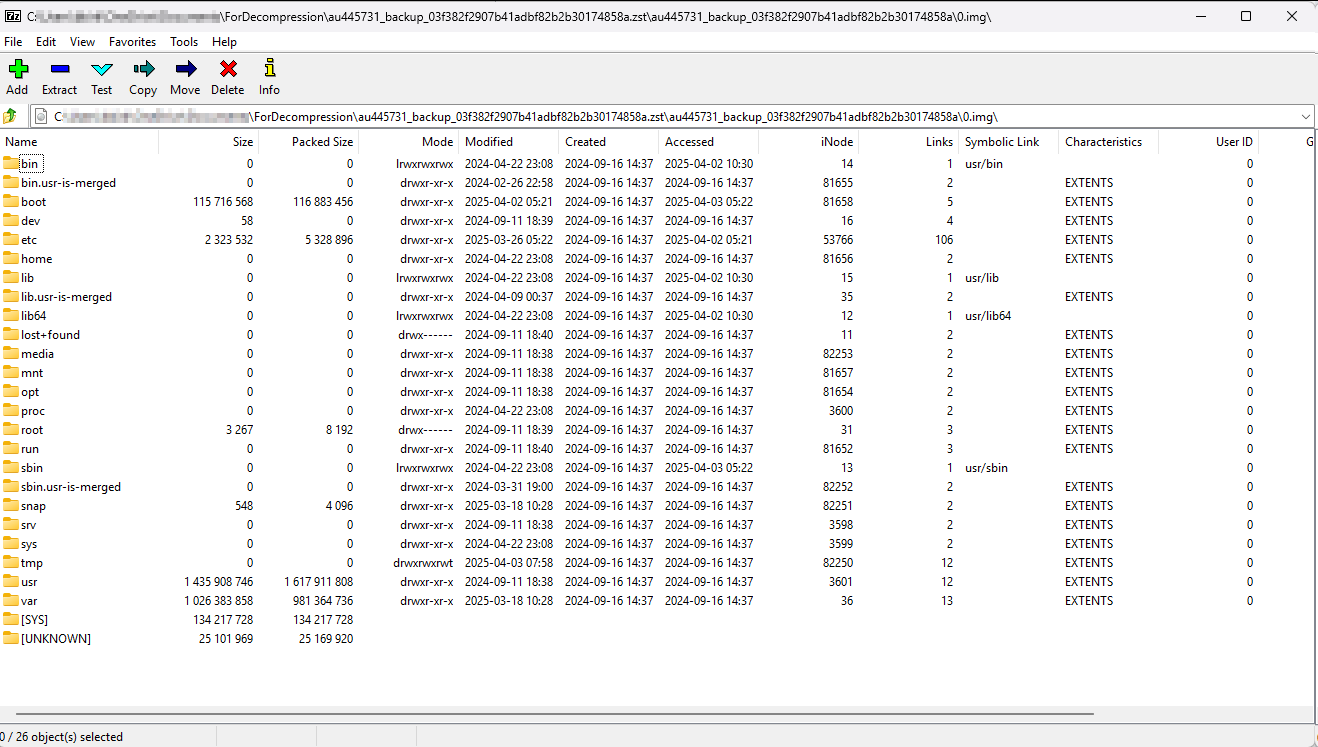
Task: Click the Delete toolbar icon
Action: coord(228,69)
